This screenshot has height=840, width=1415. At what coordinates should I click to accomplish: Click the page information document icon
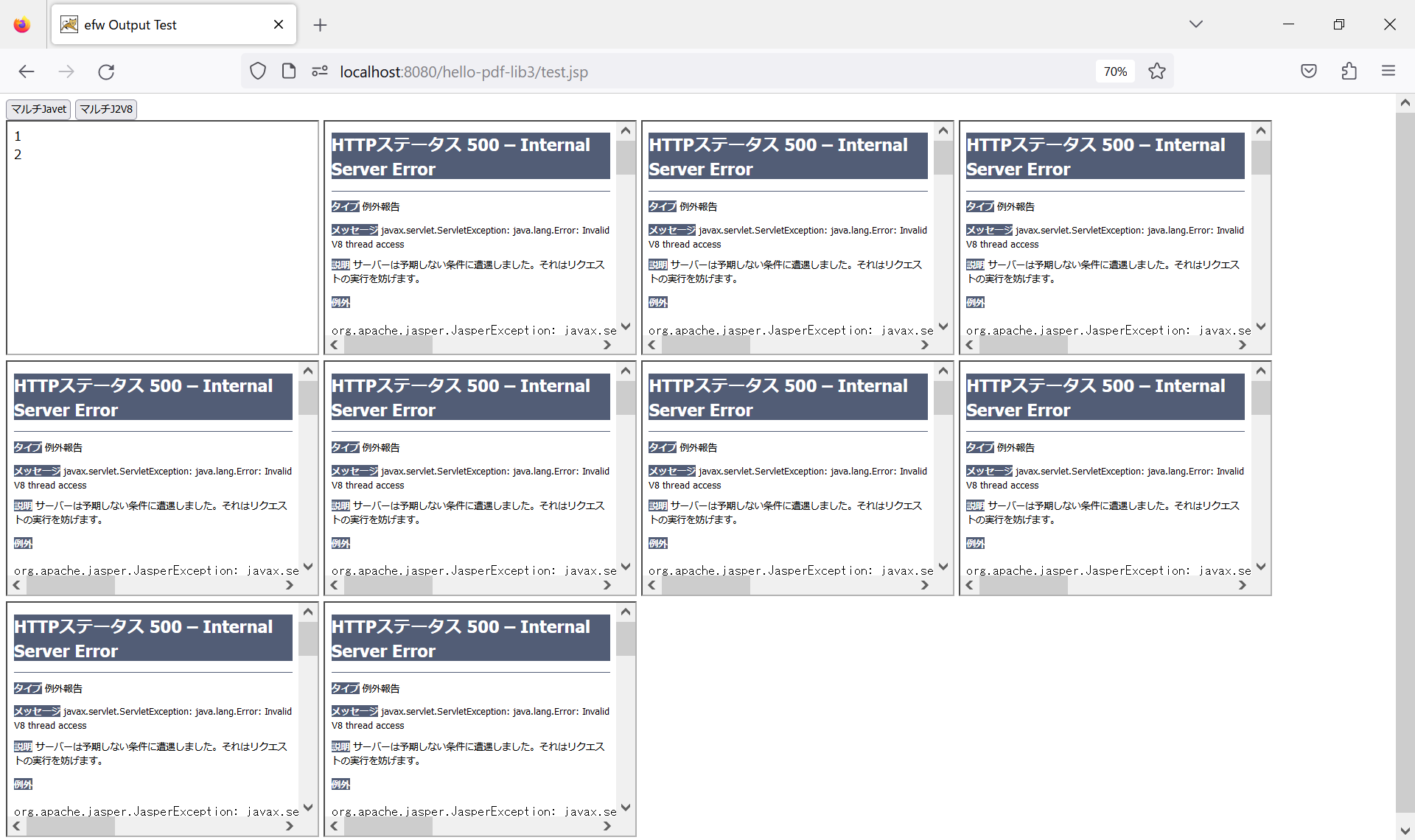pos(289,71)
